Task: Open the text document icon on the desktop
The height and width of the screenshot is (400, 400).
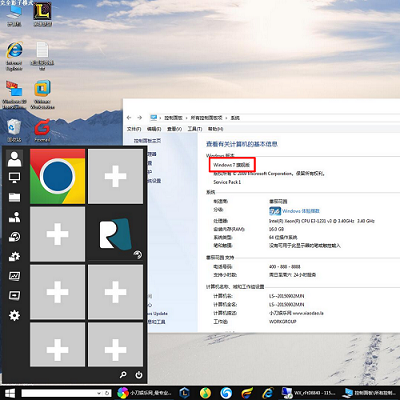Action: tap(42, 56)
